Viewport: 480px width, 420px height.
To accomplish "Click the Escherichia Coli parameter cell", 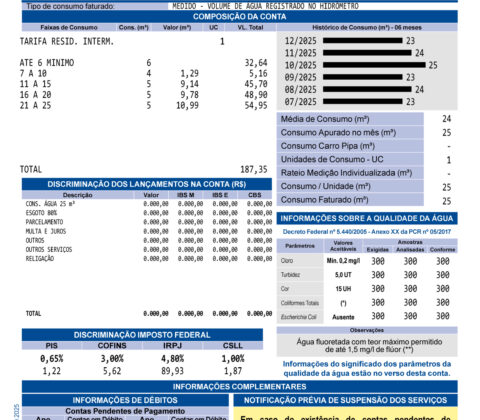I will coord(298,317).
